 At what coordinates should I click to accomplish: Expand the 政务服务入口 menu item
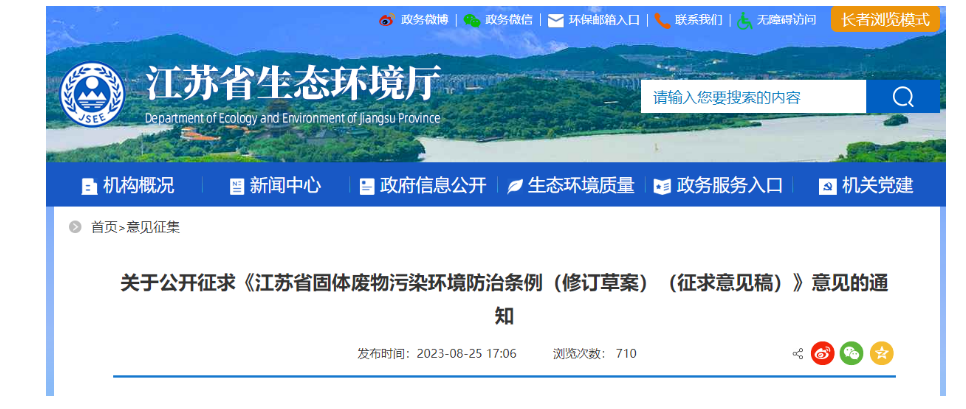(x=718, y=186)
